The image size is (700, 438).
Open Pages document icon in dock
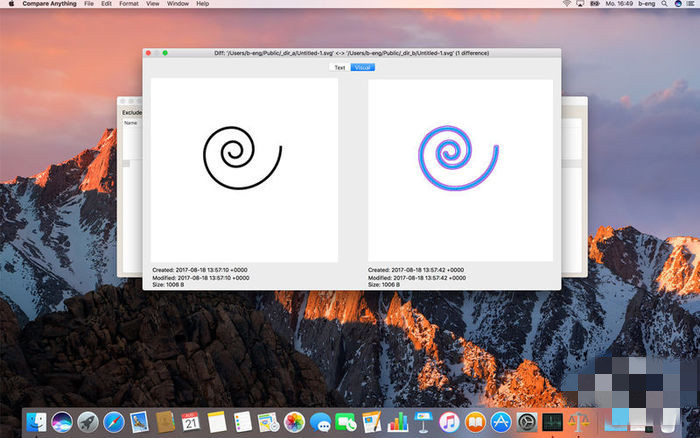[x=371, y=422]
